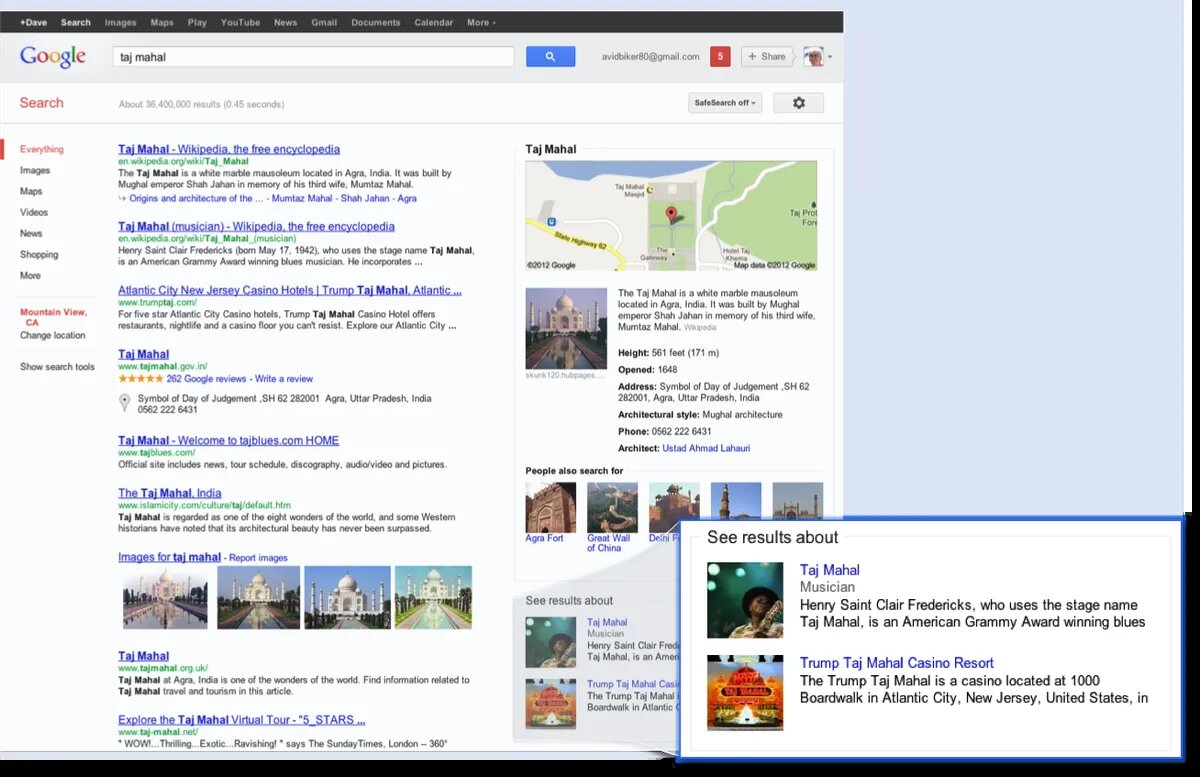The image size is (1200, 777).
Task: Click Great Wall of China thumbnail
Action: click(x=612, y=507)
